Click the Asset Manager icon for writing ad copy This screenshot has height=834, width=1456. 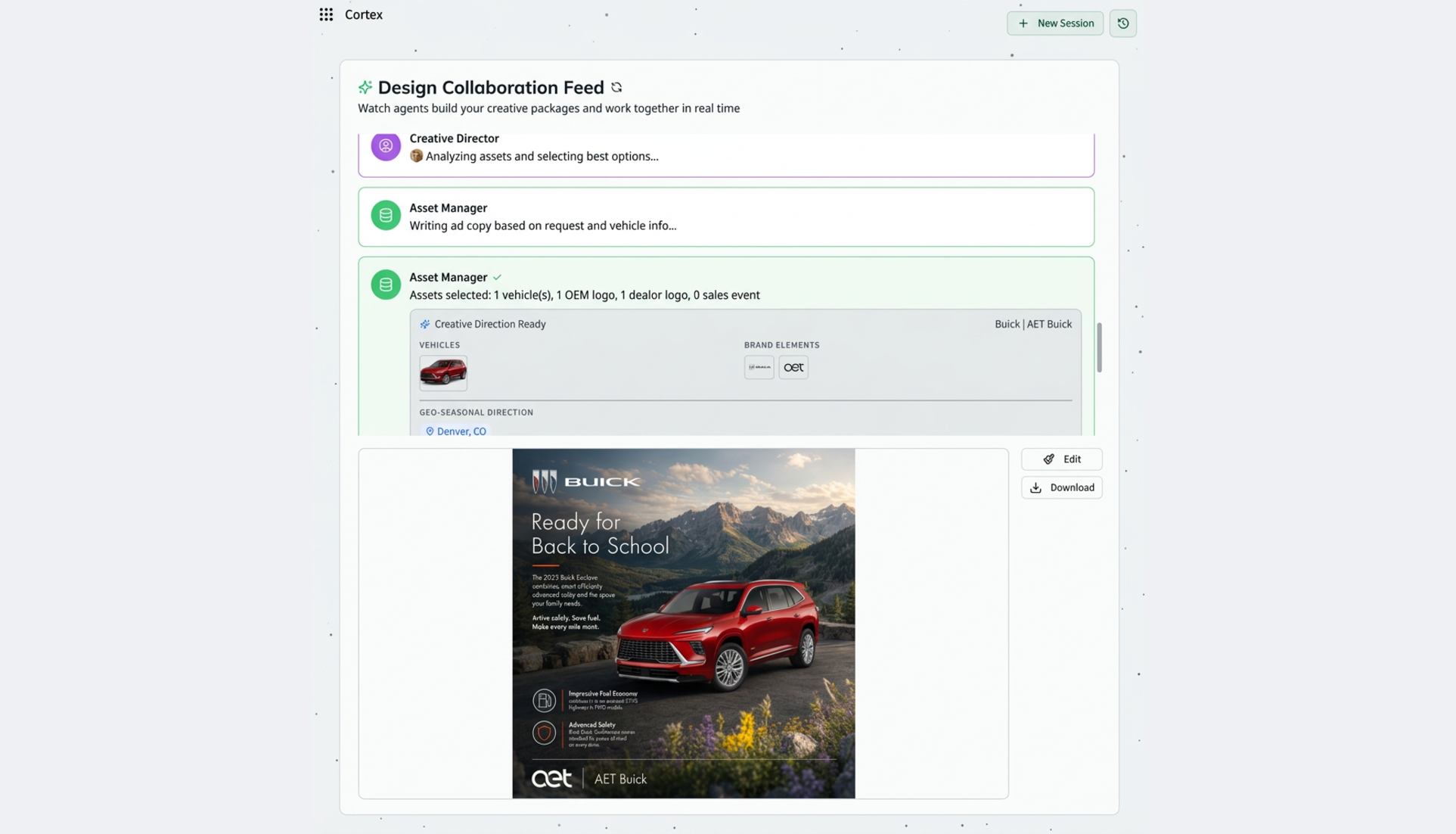pos(386,215)
